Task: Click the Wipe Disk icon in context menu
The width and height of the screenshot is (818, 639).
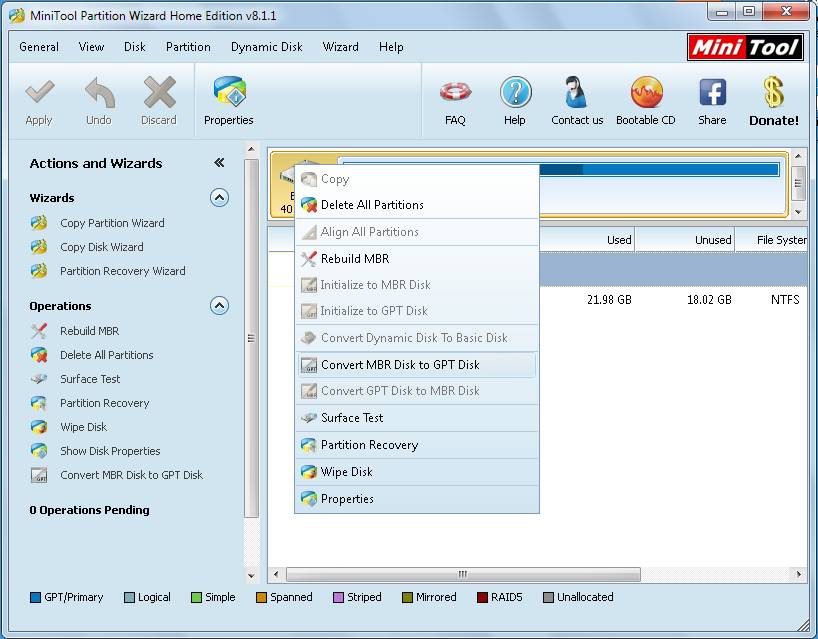Action: 309,472
